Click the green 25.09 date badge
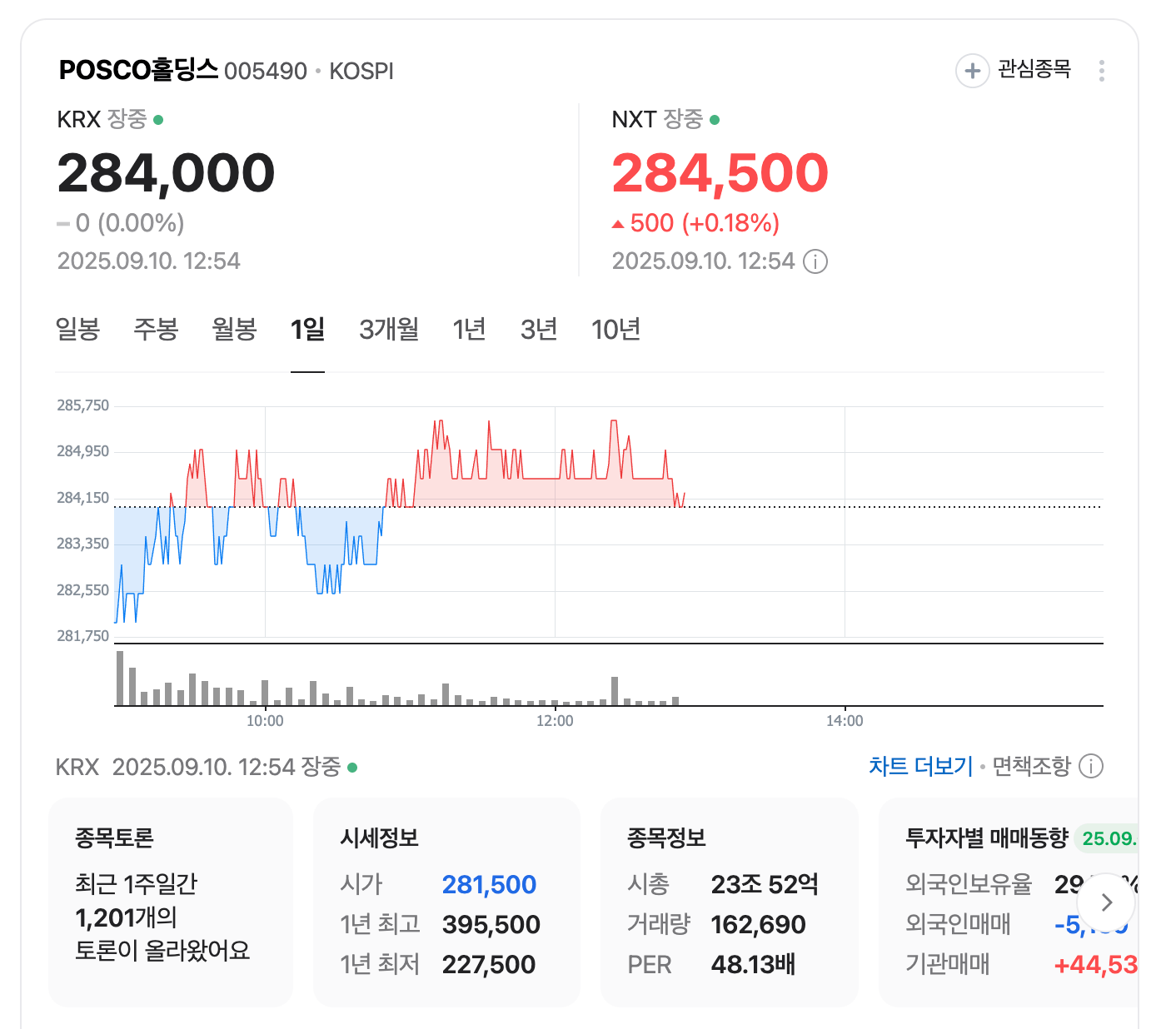Screen dimensions: 1176x1029 [x=1111, y=839]
